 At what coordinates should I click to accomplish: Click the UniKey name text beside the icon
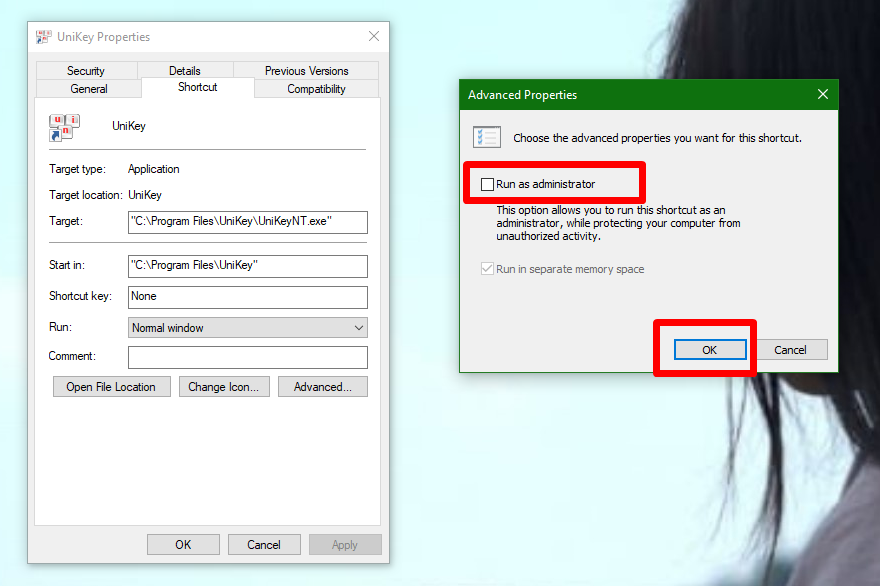[129, 126]
